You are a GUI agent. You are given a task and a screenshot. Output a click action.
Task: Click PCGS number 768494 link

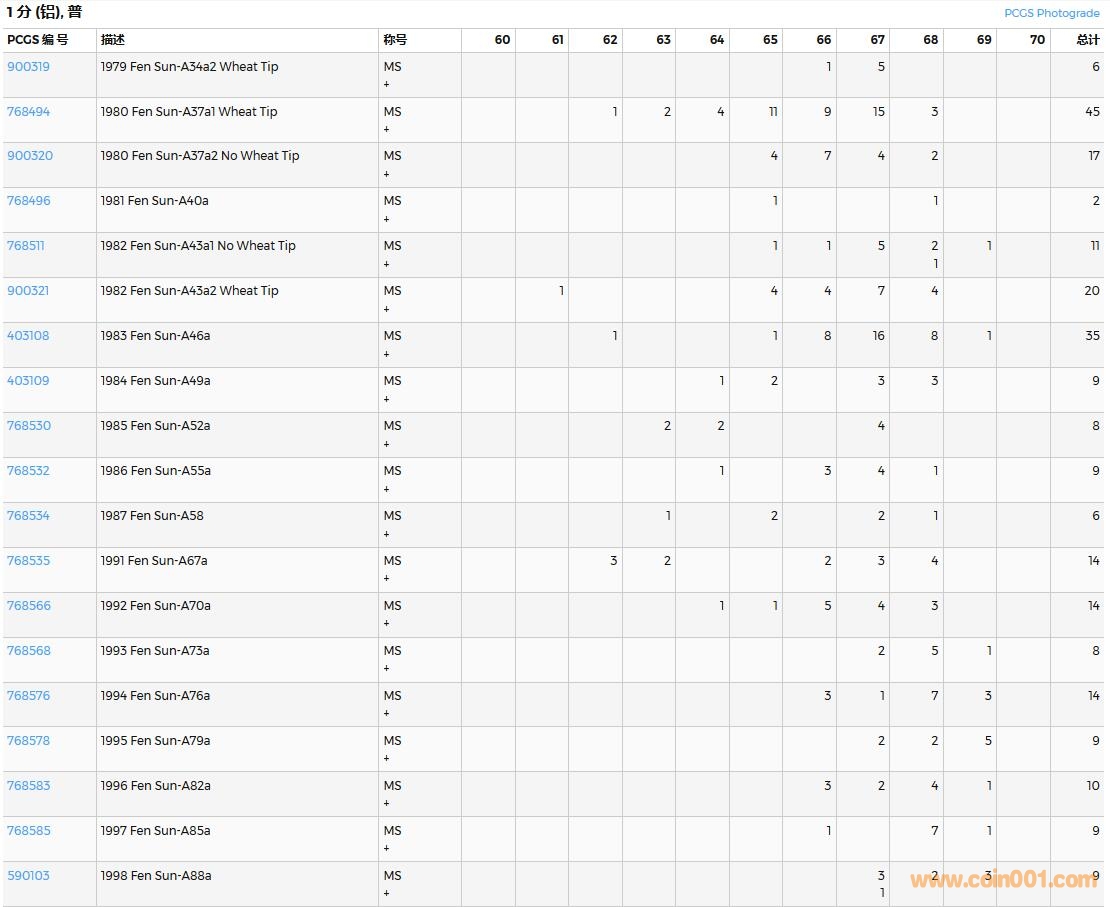[x=28, y=112]
